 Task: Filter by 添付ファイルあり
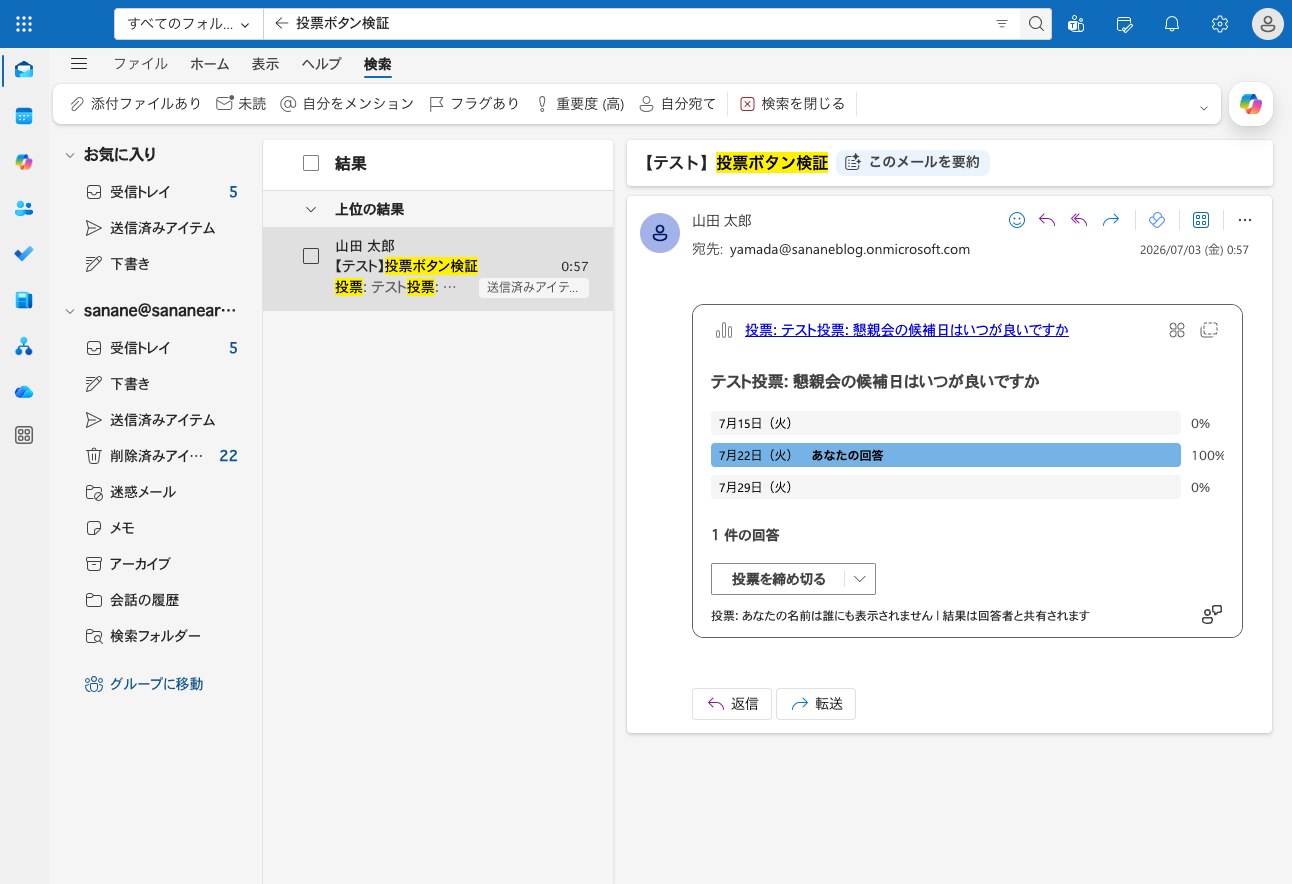coord(135,104)
